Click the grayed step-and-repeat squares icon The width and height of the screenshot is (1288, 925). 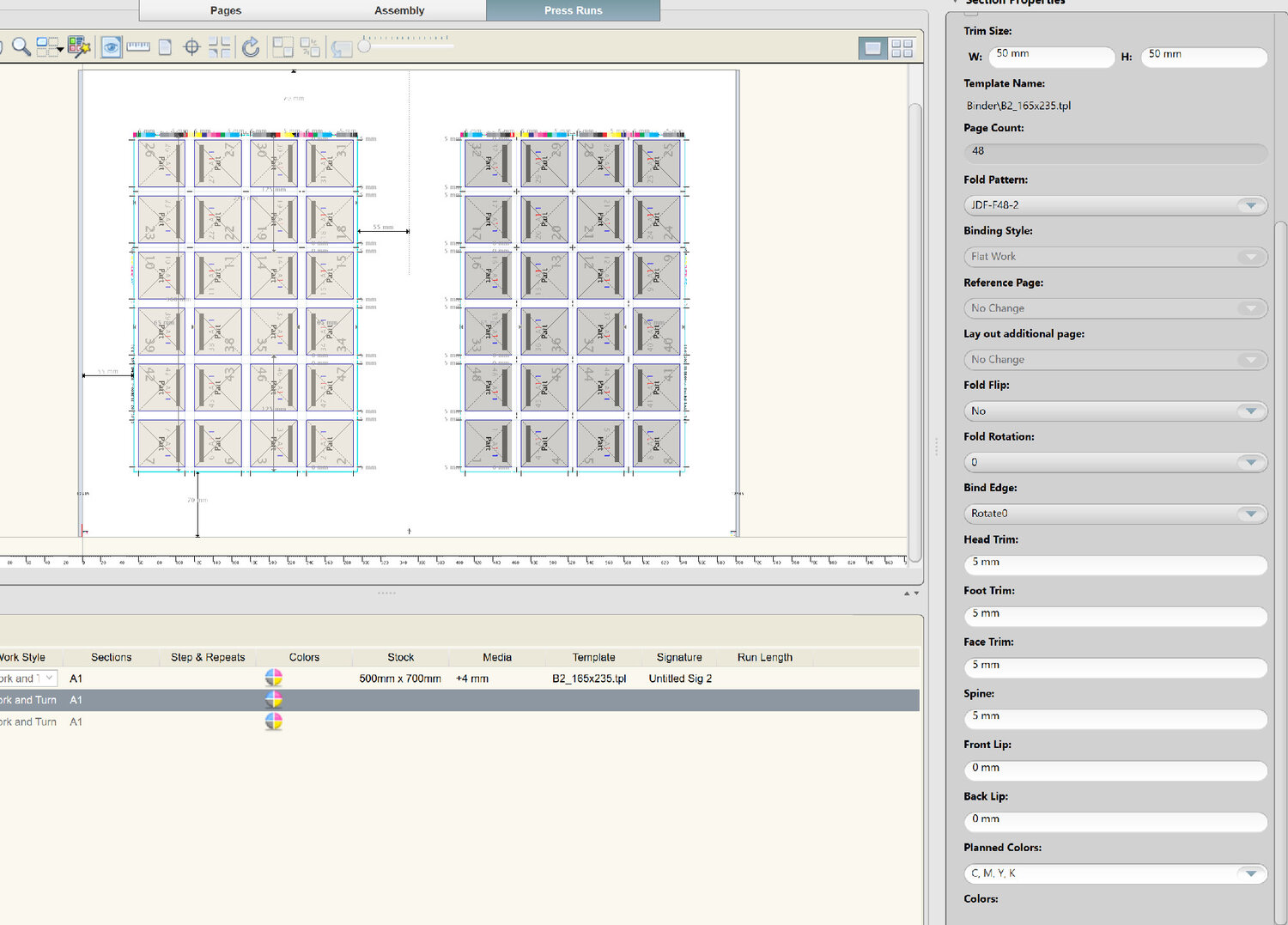(x=283, y=47)
